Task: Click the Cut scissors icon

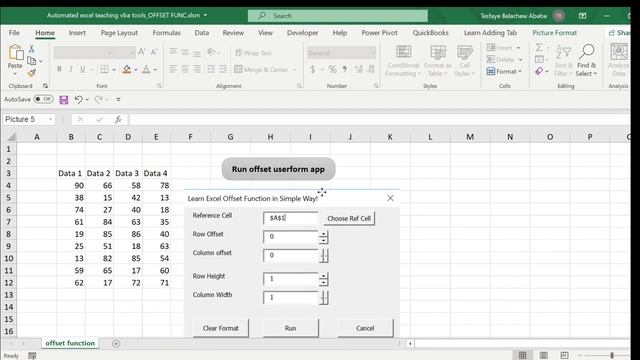Action: tap(31, 49)
